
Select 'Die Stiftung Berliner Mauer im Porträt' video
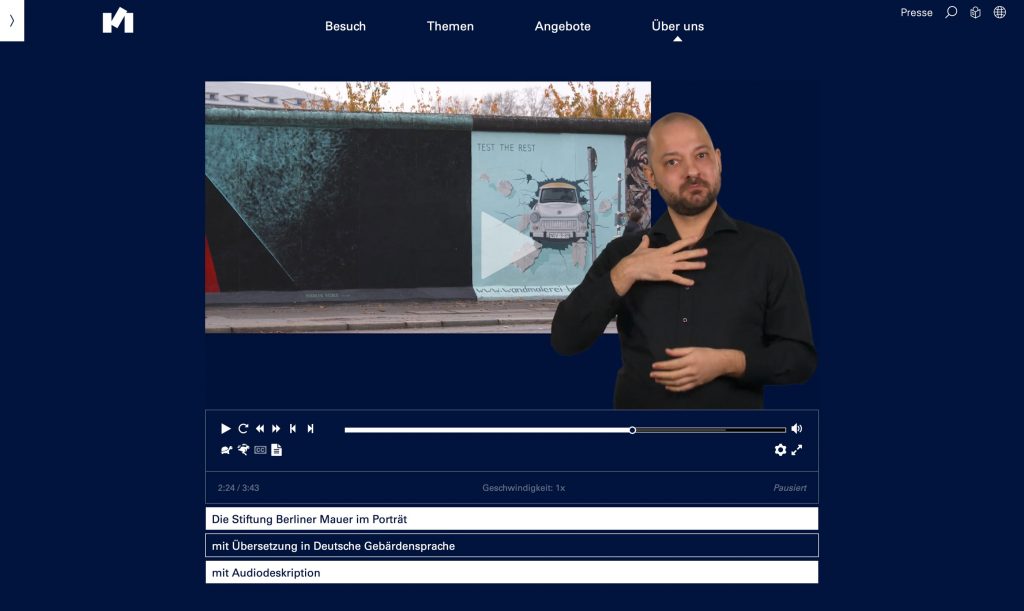511,519
